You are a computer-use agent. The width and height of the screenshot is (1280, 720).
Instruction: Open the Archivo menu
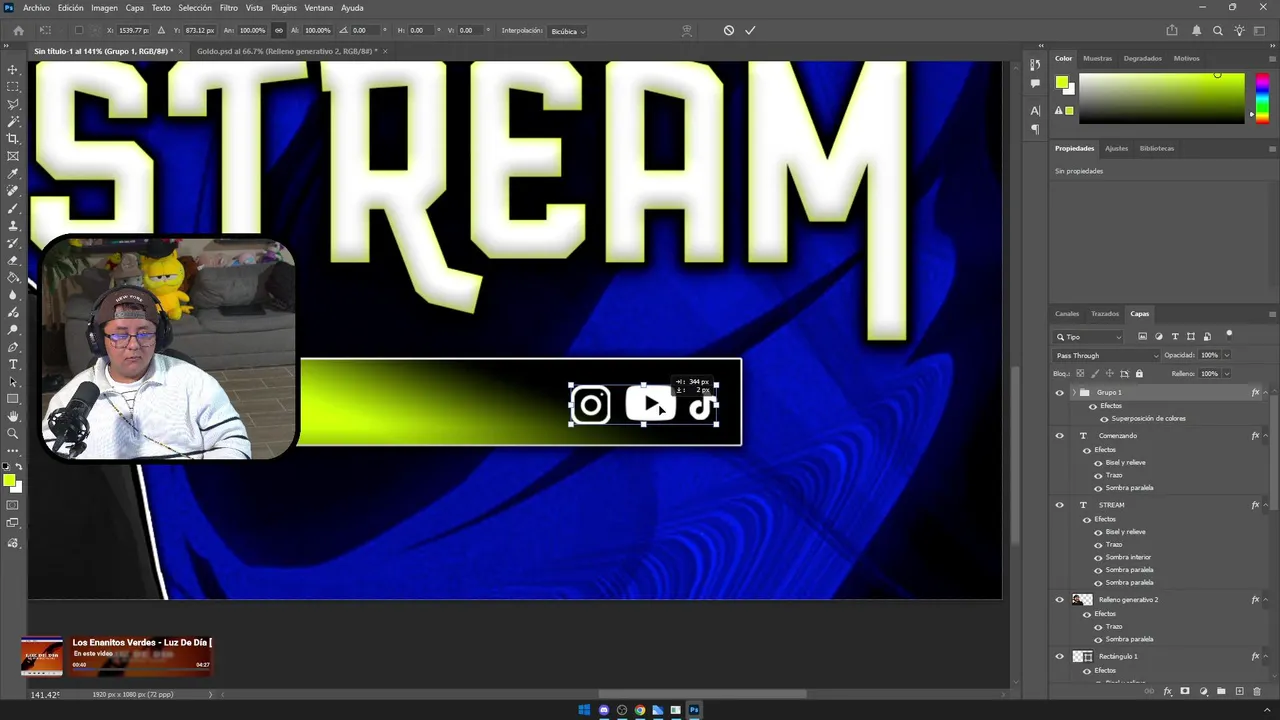[x=36, y=8]
